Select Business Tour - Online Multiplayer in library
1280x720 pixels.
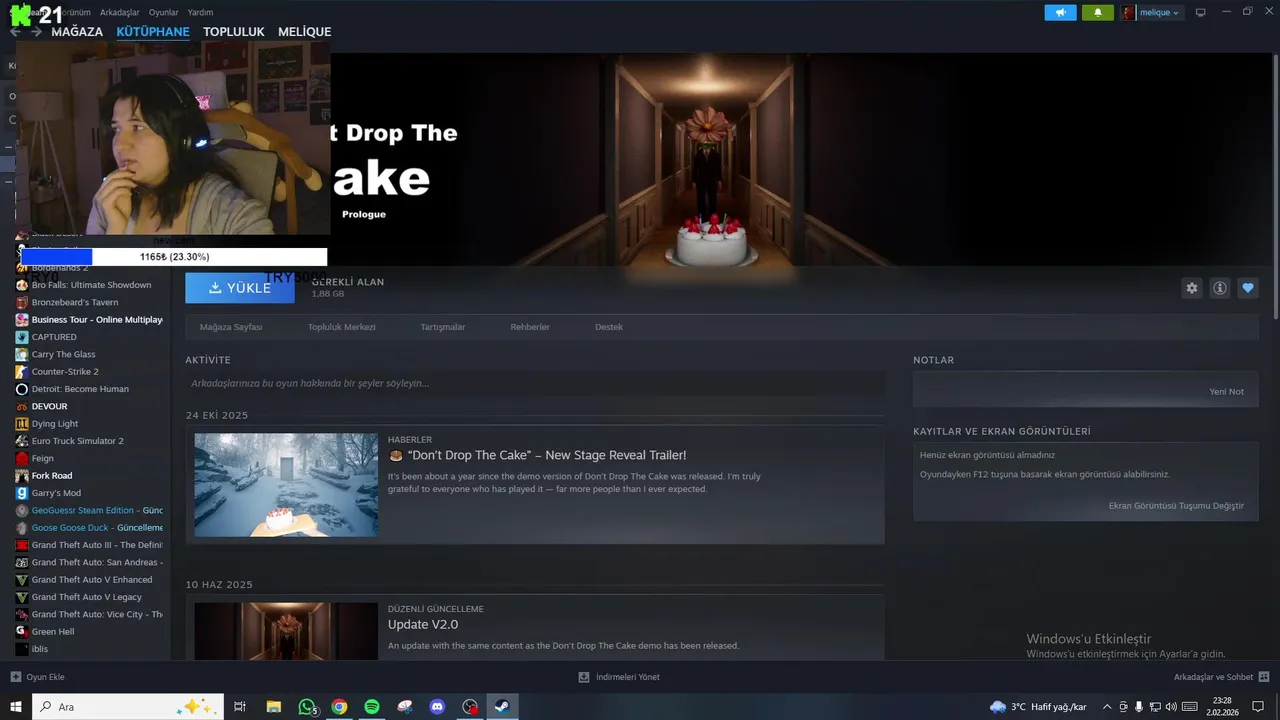[x=97, y=320]
